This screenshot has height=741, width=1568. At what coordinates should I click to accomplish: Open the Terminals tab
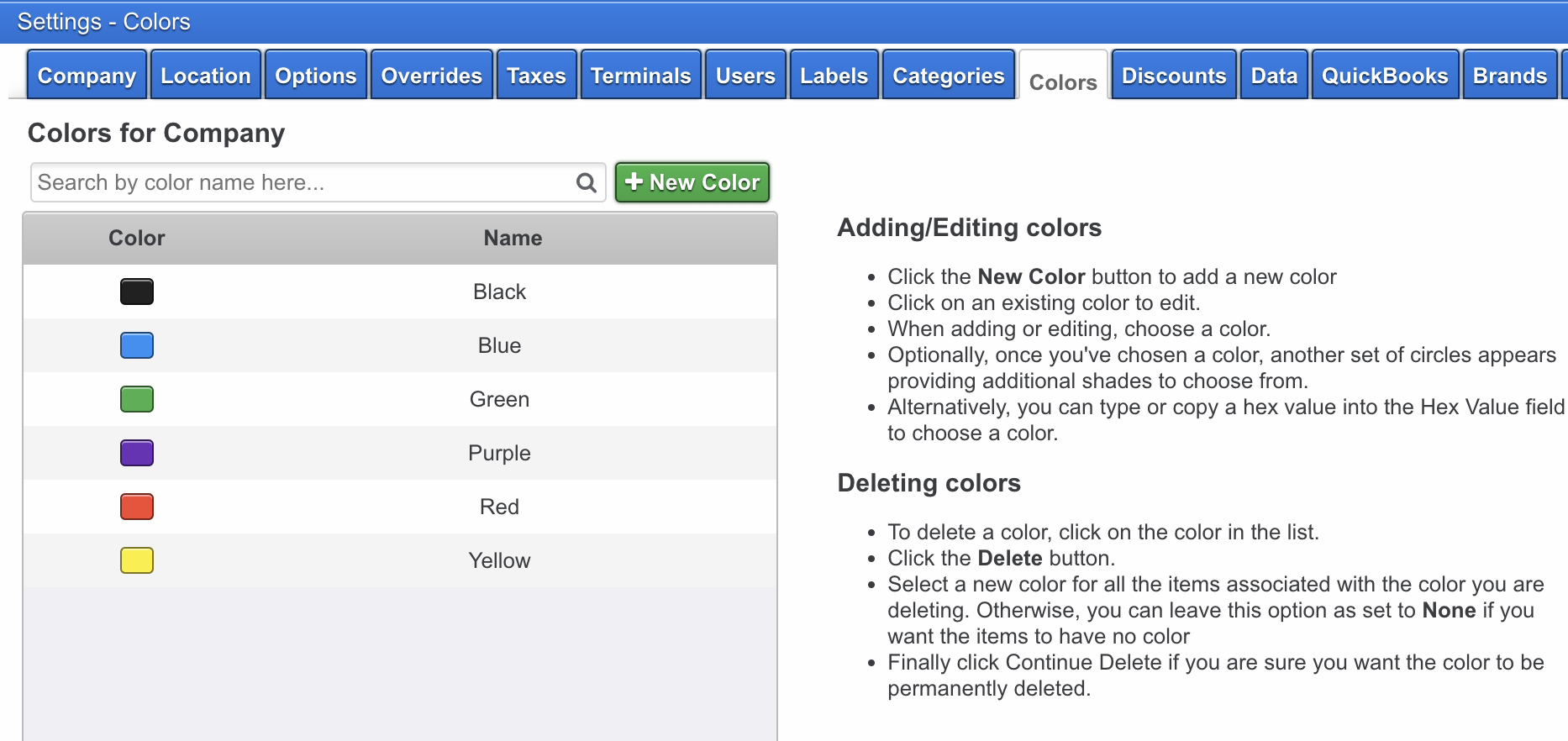(x=640, y=76)
